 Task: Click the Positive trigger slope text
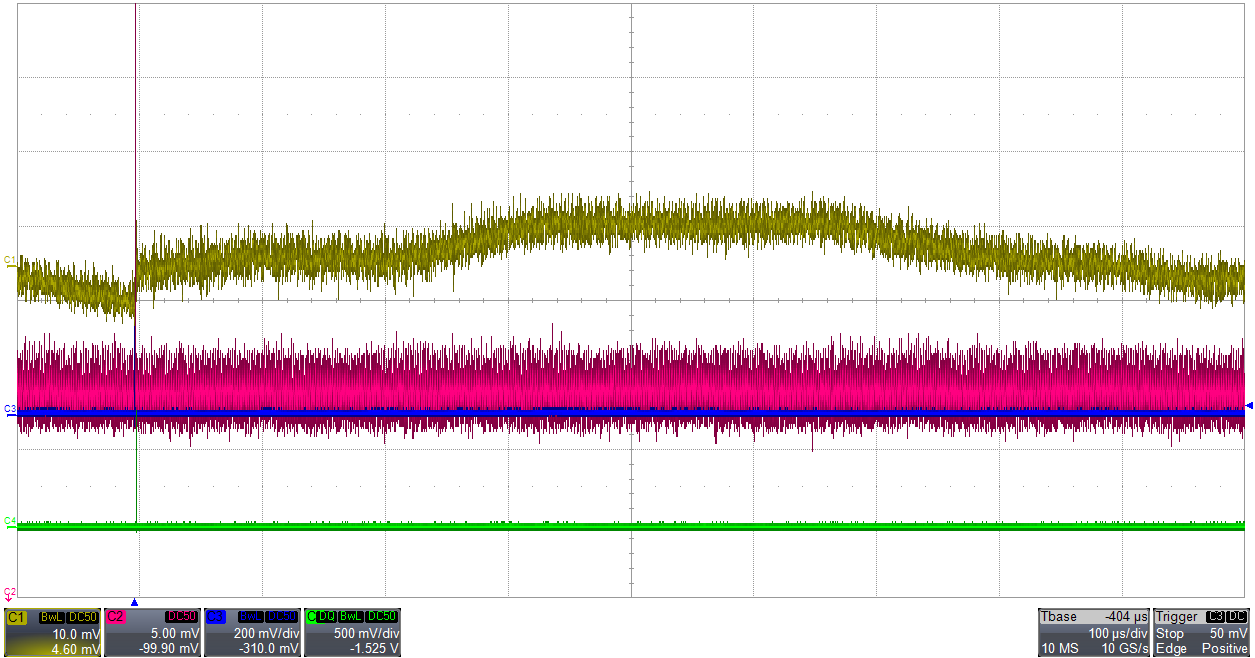coord(1225,649)
